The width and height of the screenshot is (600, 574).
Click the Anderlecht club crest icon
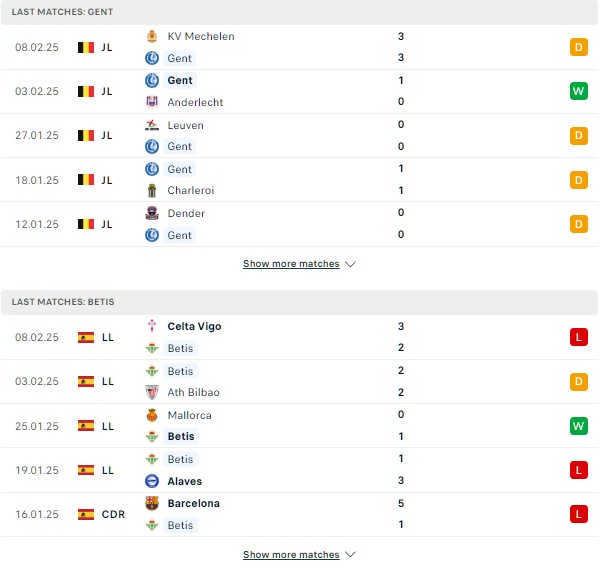[152, 102]
